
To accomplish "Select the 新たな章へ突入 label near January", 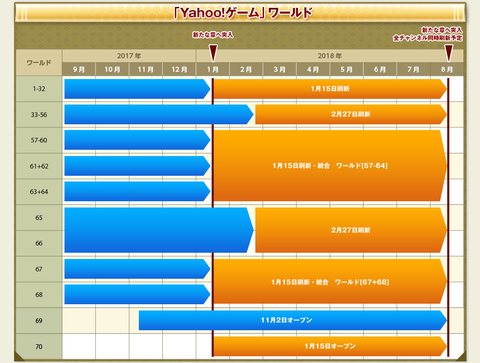I will point(213,35).
